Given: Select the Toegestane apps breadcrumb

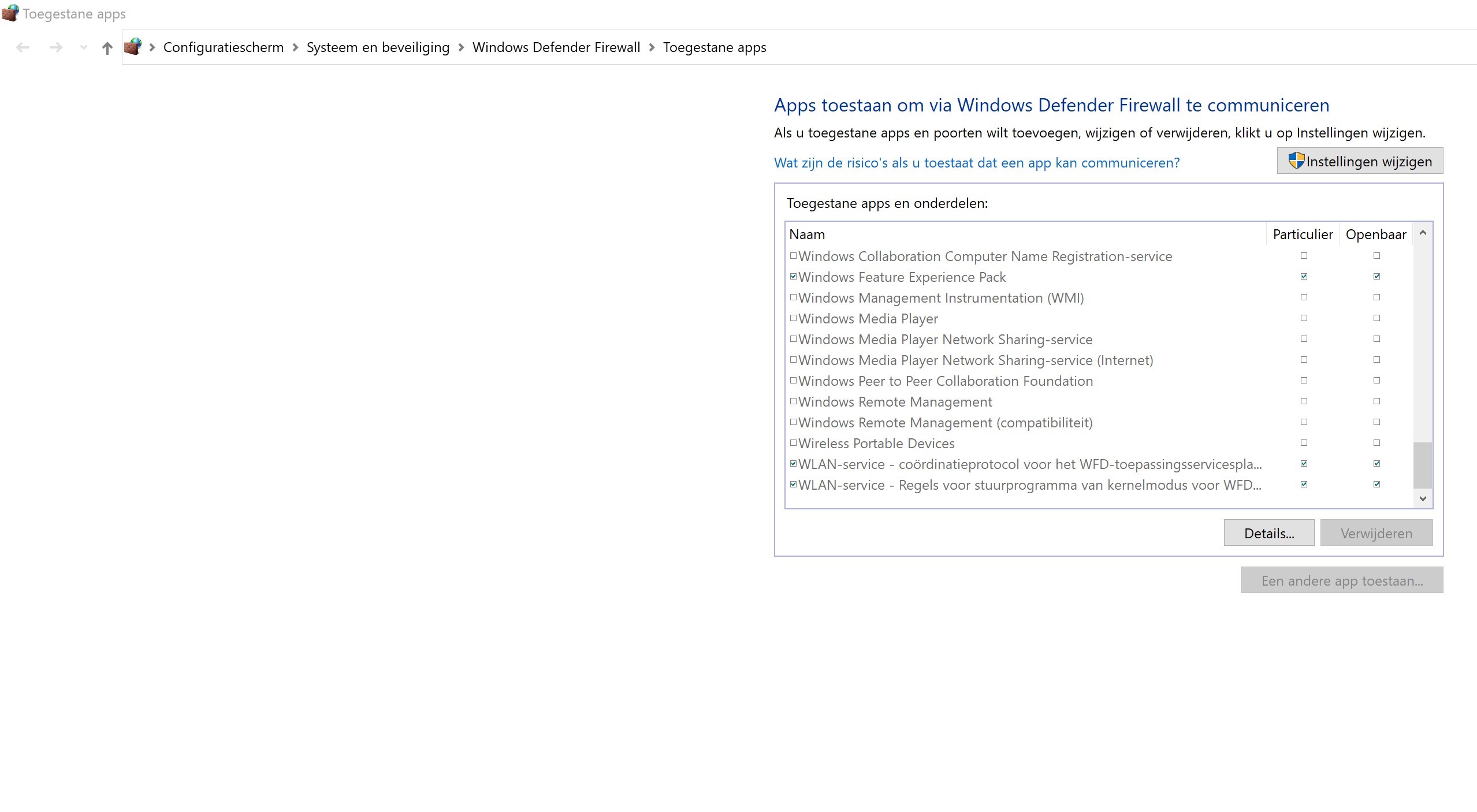Looking at the screenshot, I should [715, 47].
